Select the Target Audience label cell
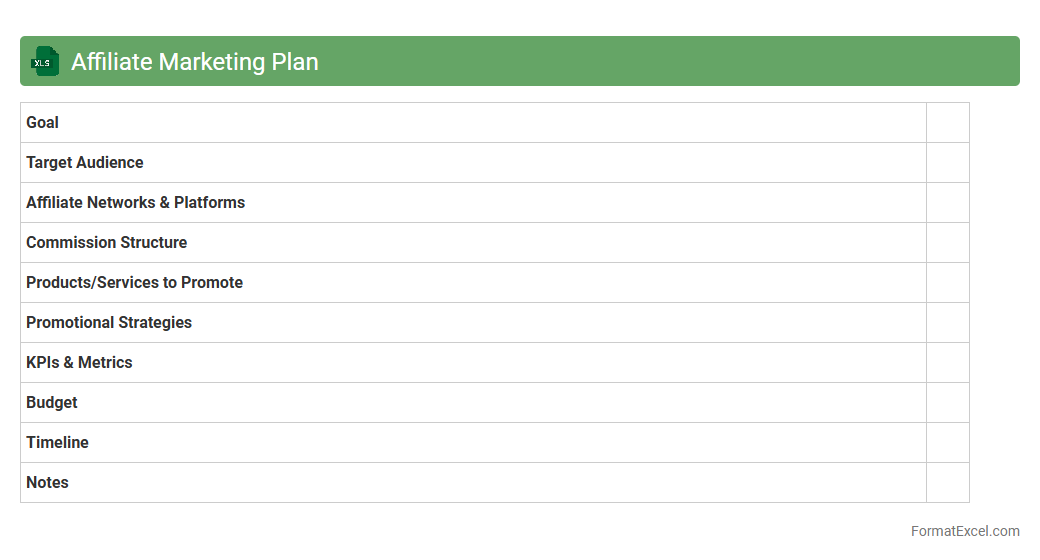 tap(85, 162)
